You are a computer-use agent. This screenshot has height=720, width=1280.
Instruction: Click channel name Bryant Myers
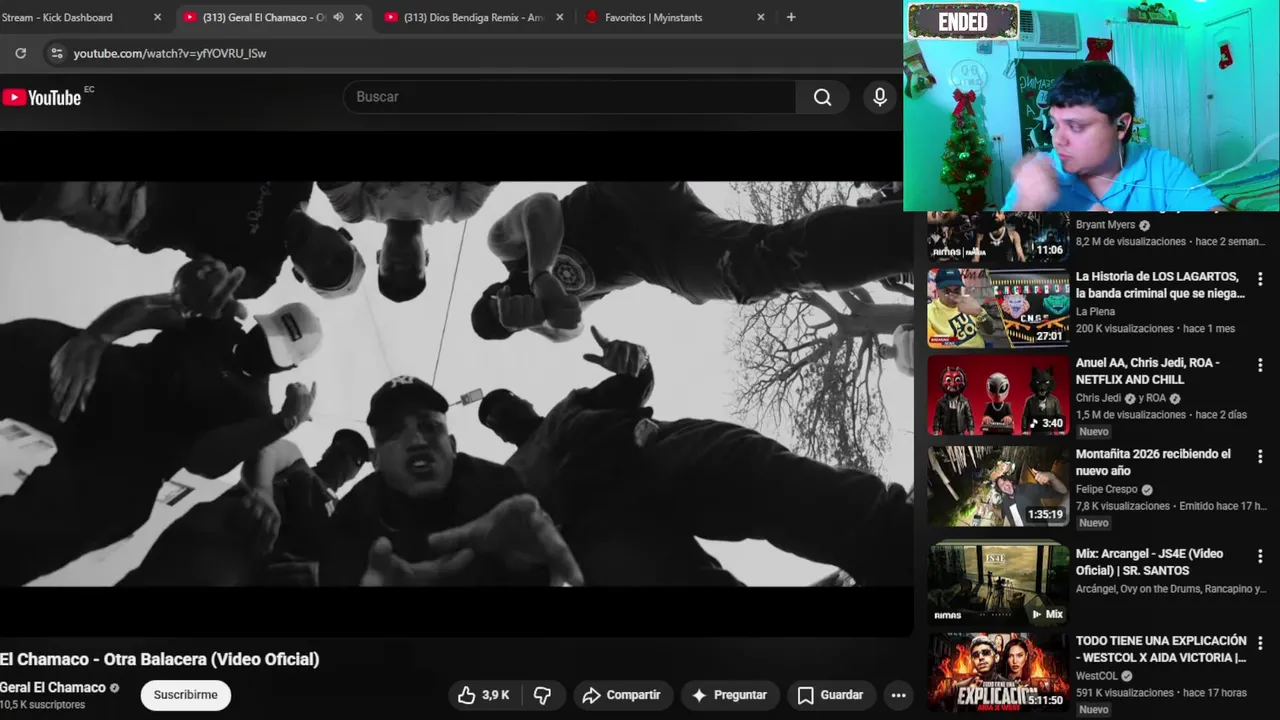click(1106, 225)
